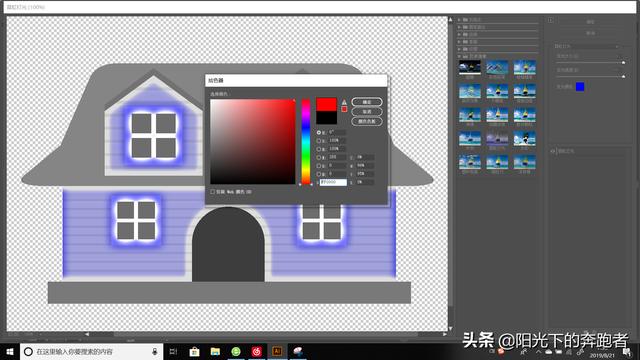Open Microsoft Store from taskbar
The image size is (640, 360).
pos(194,351)
